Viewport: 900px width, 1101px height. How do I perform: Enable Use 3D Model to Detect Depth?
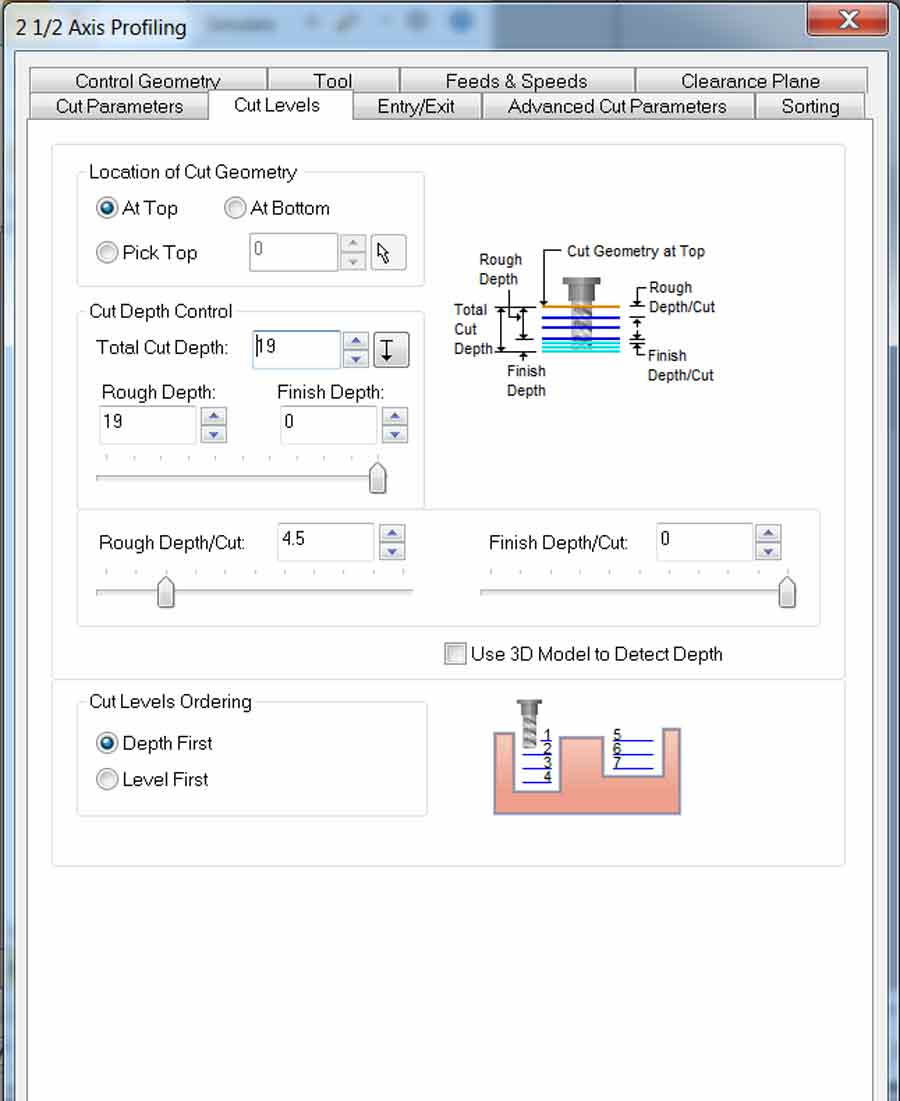click(x=456, y=654)
